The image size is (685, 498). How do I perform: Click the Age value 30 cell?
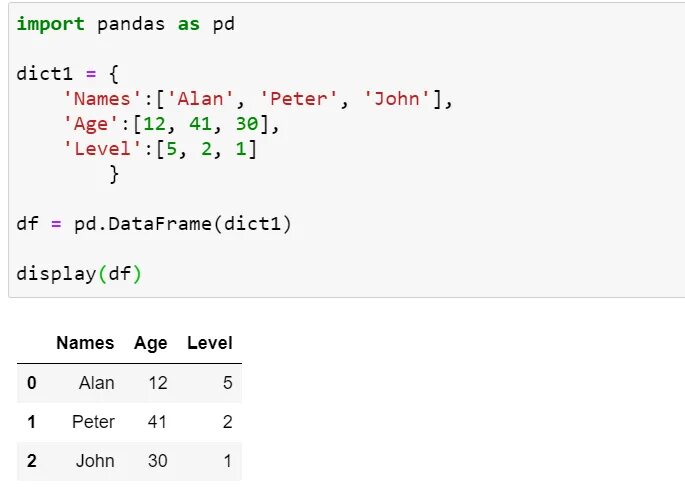[x=155, y=461]
